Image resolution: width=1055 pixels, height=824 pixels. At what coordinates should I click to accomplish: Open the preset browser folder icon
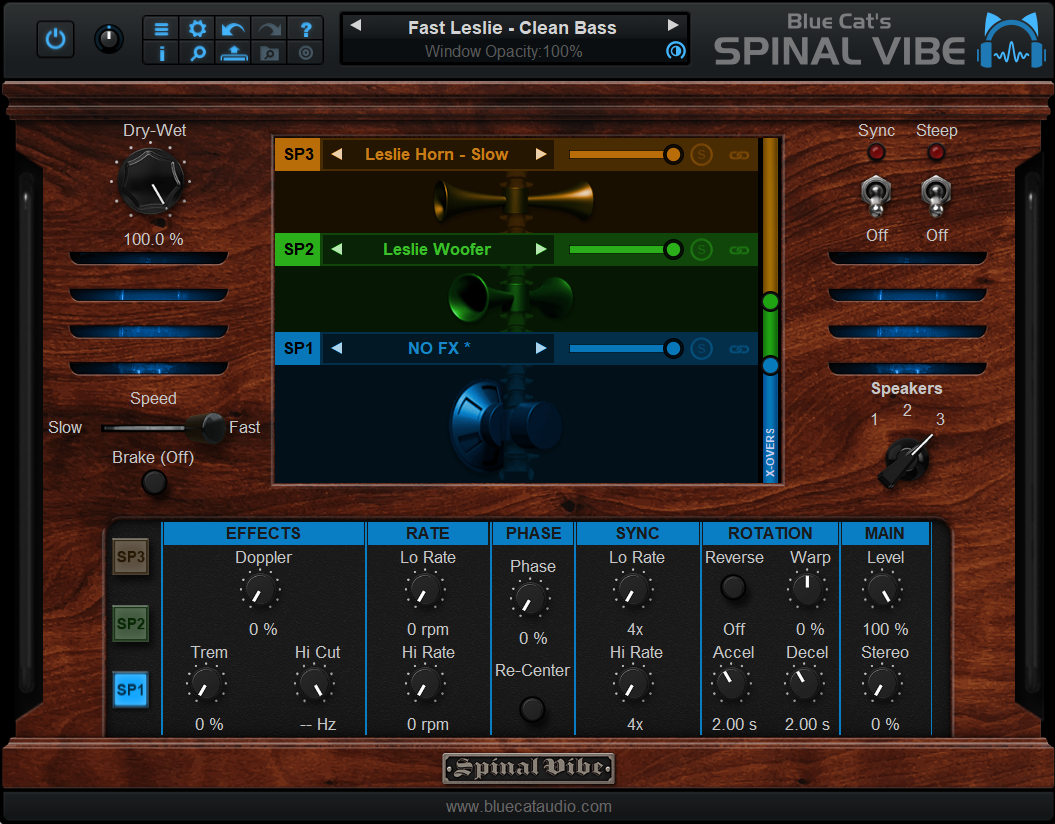tap(267, 53)
